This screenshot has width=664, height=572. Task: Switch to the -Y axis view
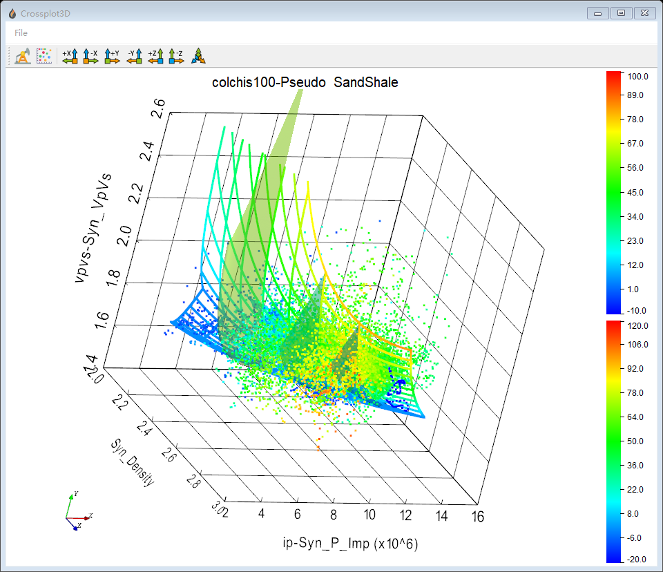[134, 56]
